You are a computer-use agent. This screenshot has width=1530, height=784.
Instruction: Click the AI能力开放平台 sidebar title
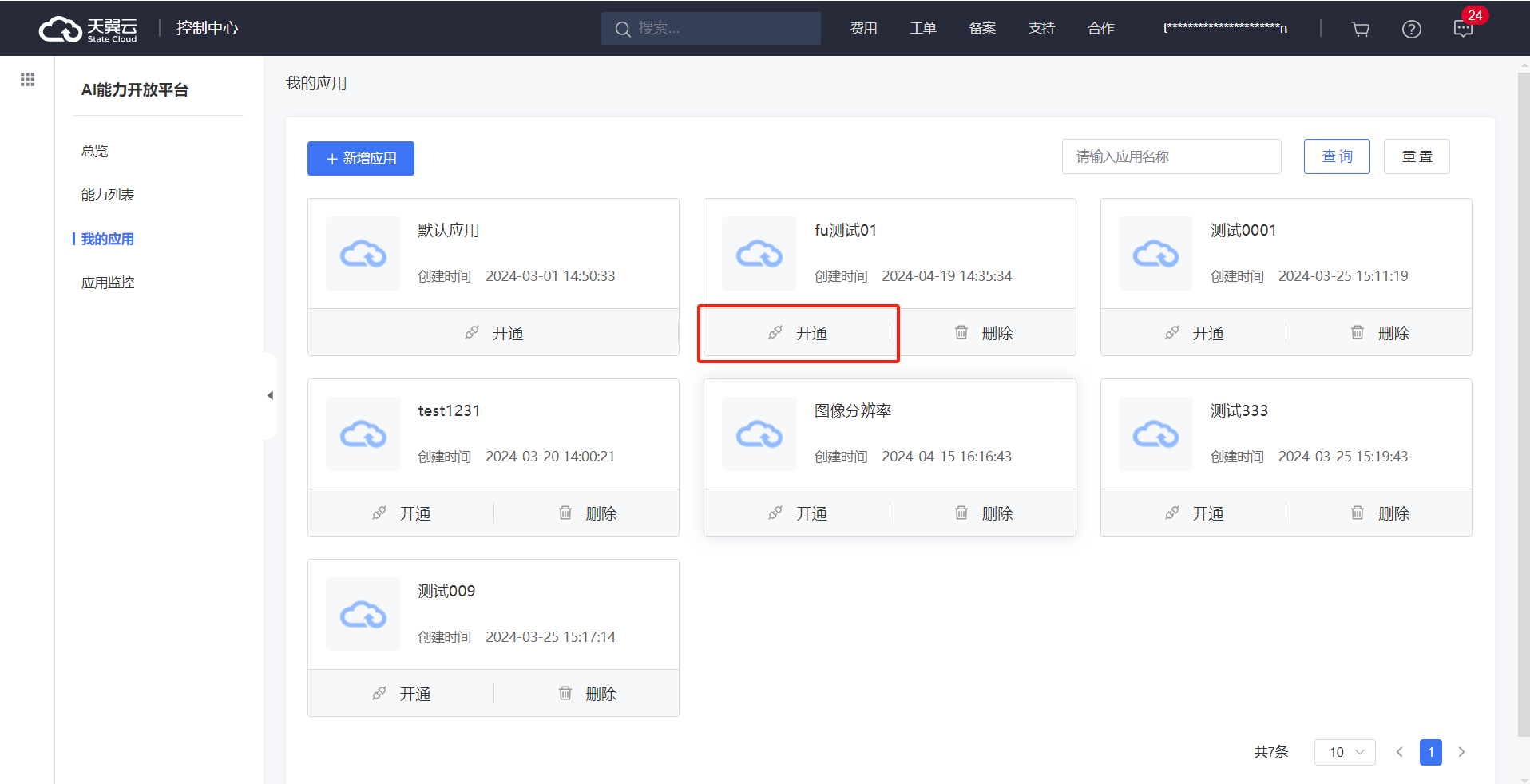135,89
